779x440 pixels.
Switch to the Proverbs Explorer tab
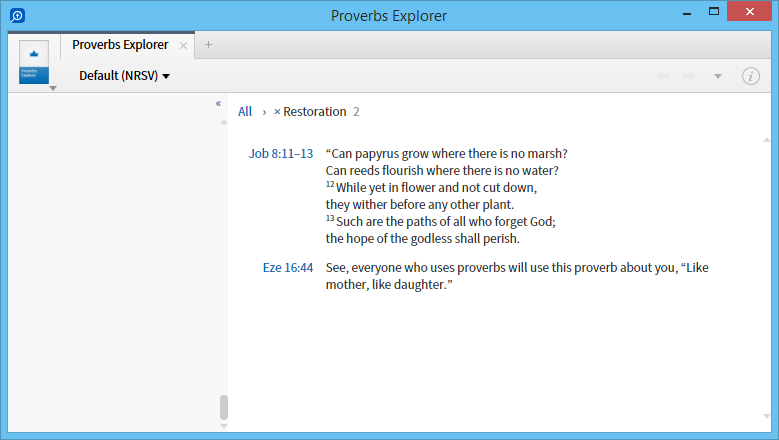(x=120, y=45)
